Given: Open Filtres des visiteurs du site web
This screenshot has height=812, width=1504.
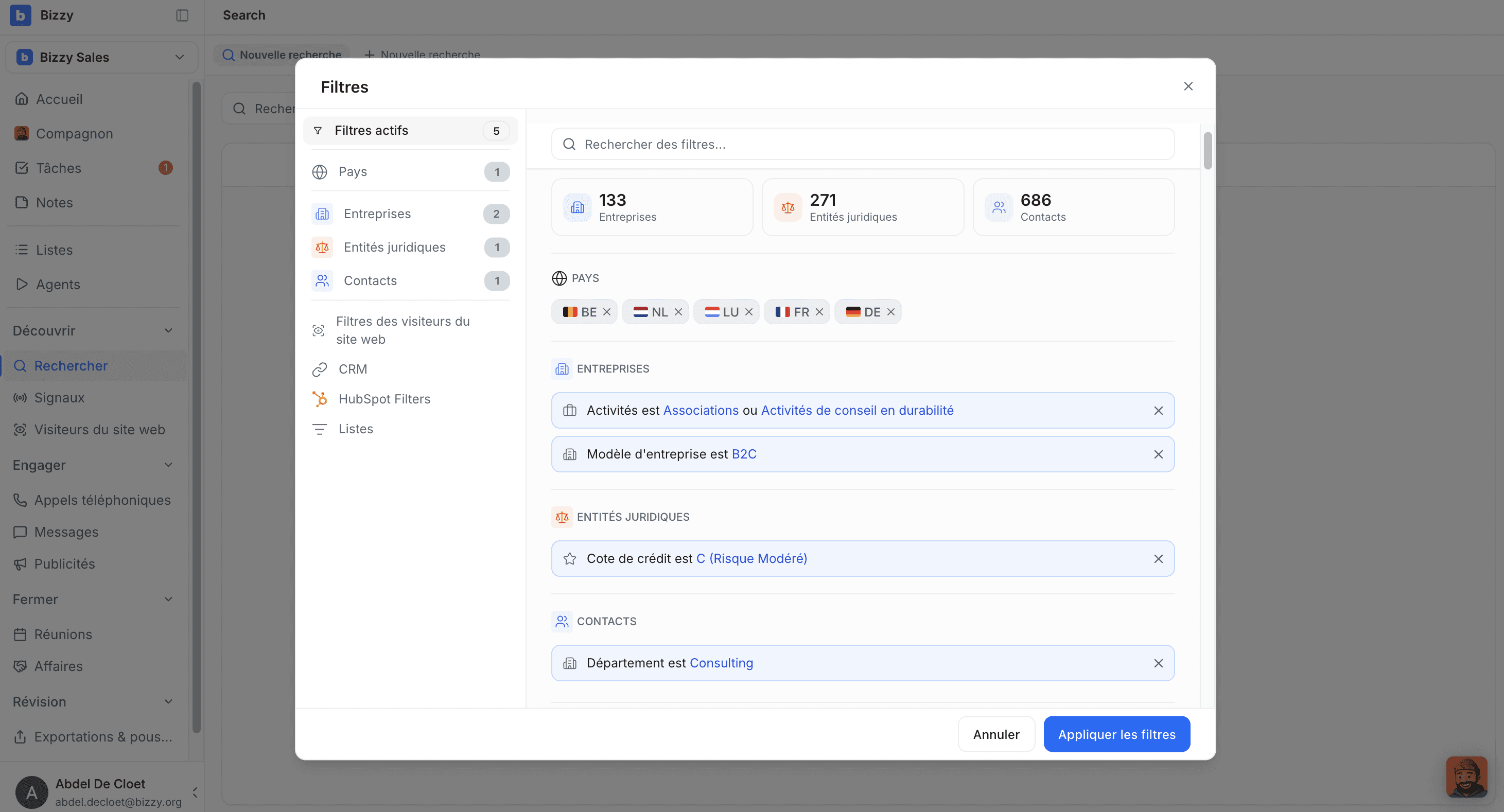Looking at the screenshot, I should 410,330.
